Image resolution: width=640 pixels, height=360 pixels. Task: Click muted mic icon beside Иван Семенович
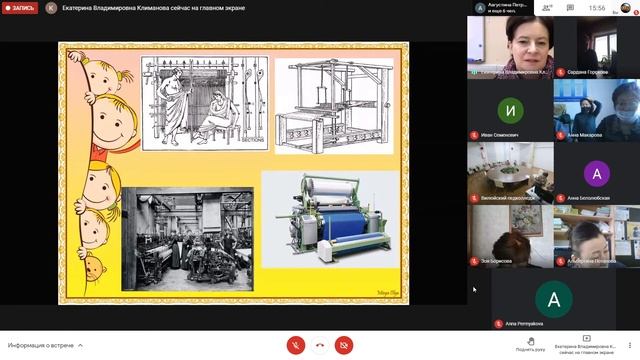pyautogui.click(x=474, y=135)
